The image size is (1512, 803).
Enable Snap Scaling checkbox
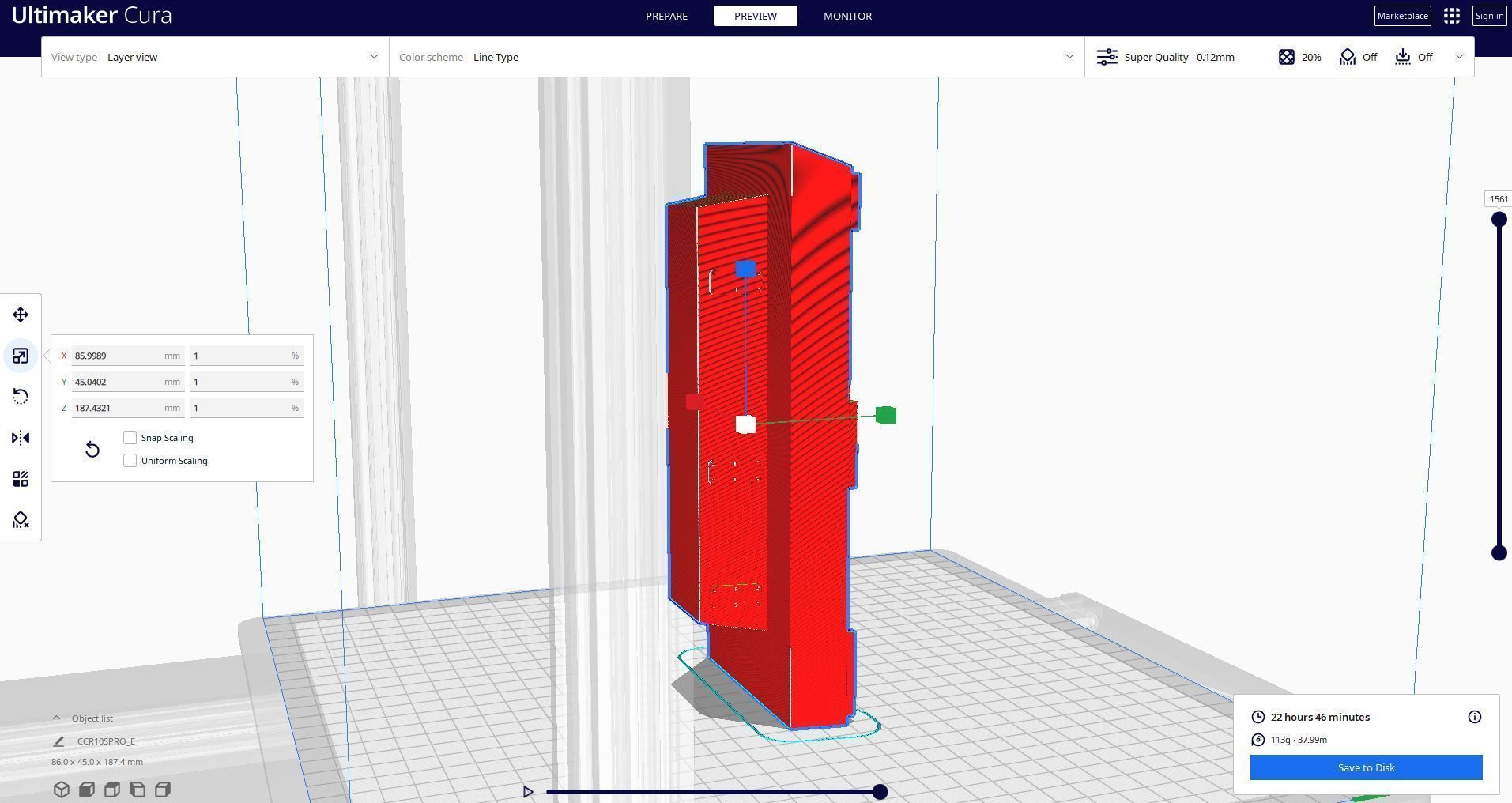130,438
